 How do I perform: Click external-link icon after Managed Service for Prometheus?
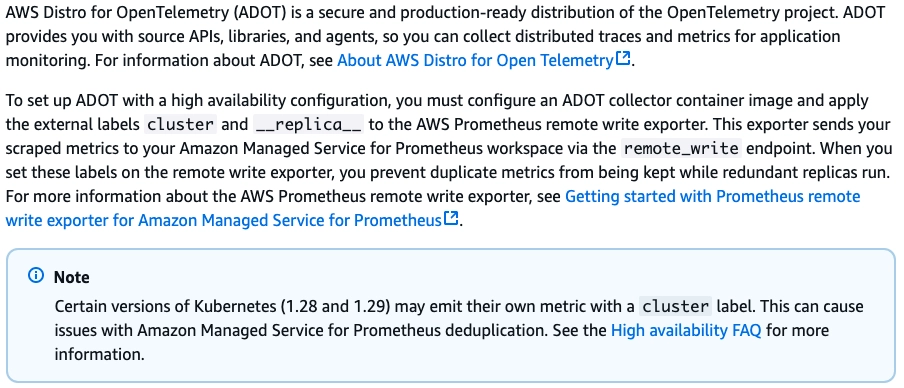pos(451,219)
